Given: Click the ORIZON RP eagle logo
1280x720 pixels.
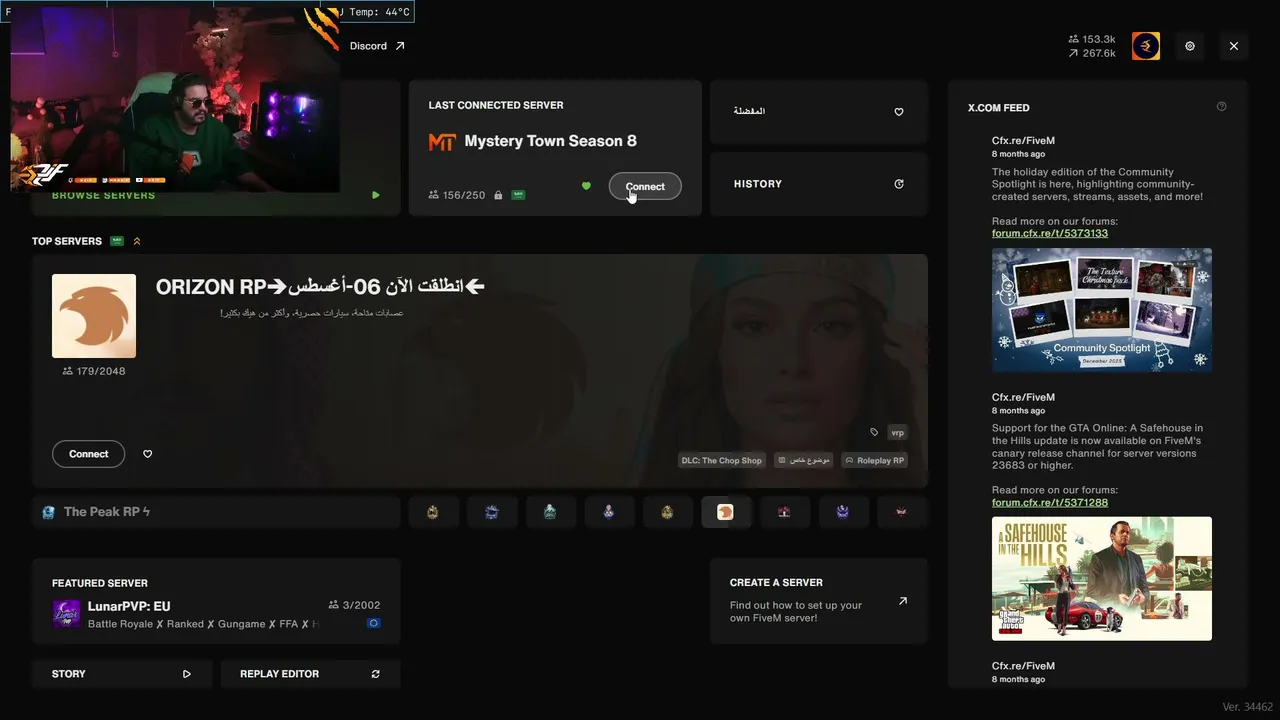Looking at the screenshot, I should 94,316.
